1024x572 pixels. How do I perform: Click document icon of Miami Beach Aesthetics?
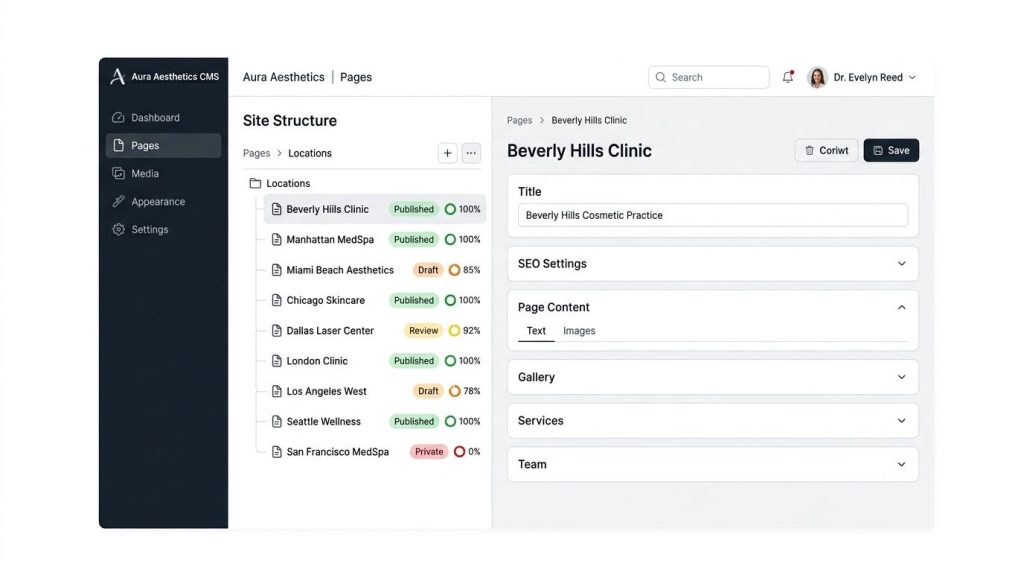(x=277, y=270)
